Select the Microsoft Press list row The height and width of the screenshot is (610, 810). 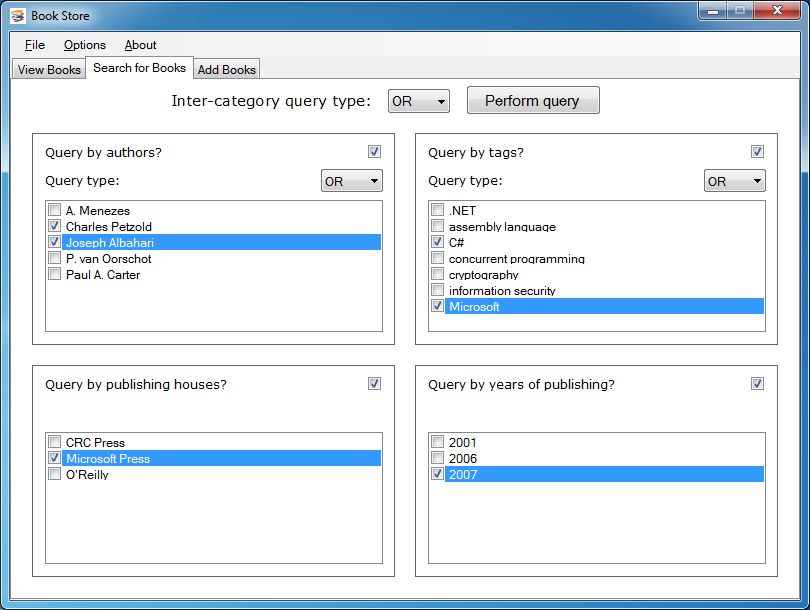222,459
